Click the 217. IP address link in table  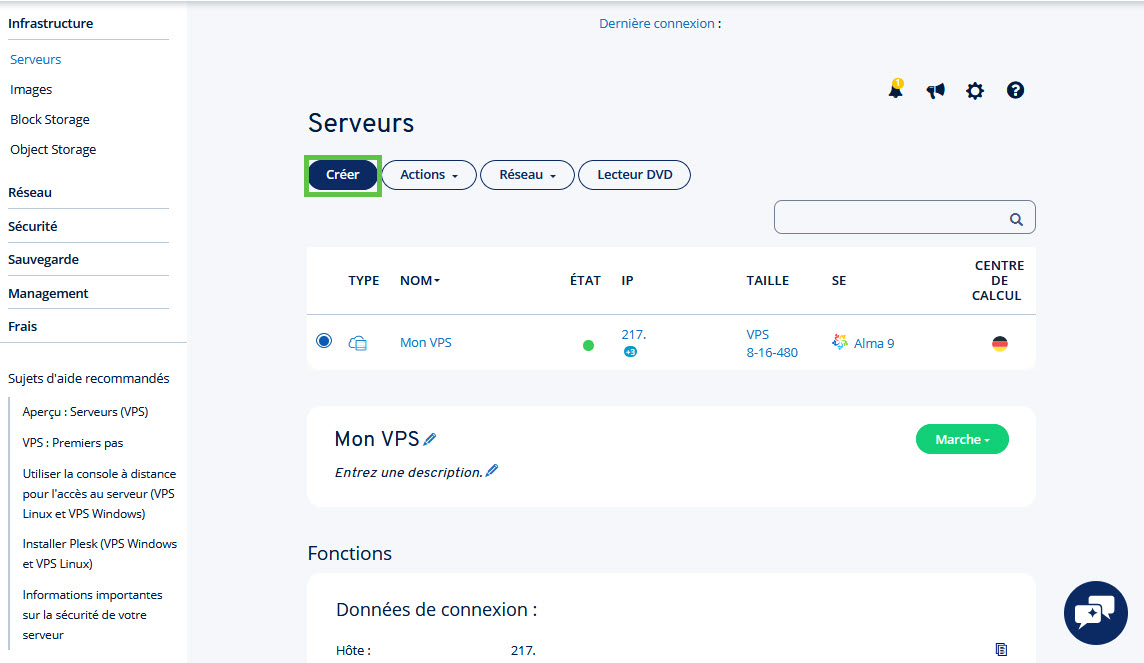coord(634,335)
